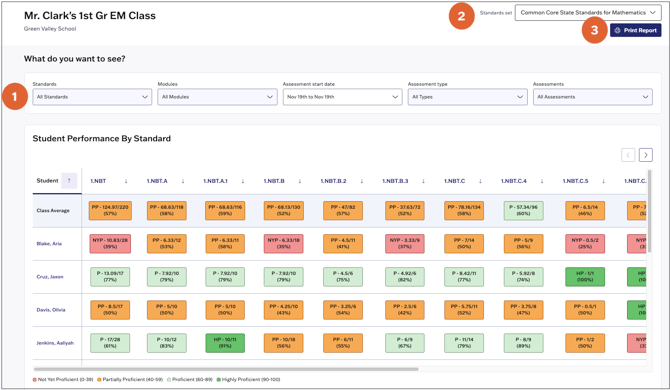Click the sort arrow next to 1.NBT.C.4

pyautogui.click(x=542, y=181)
